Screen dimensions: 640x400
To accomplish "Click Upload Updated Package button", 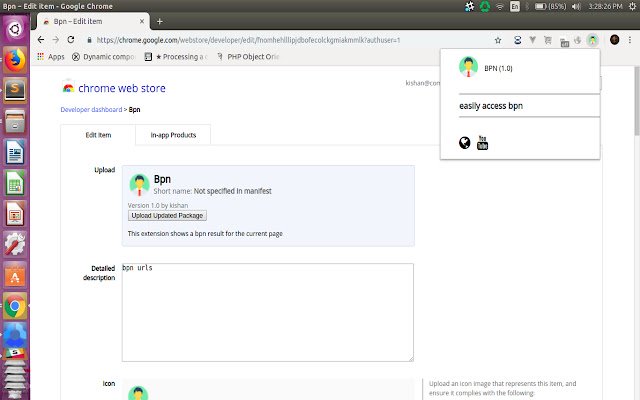I will (167, 216).
